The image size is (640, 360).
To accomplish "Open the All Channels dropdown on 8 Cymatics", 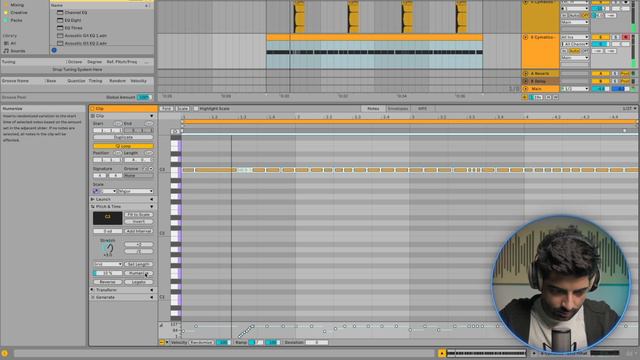I will [575, 44].
